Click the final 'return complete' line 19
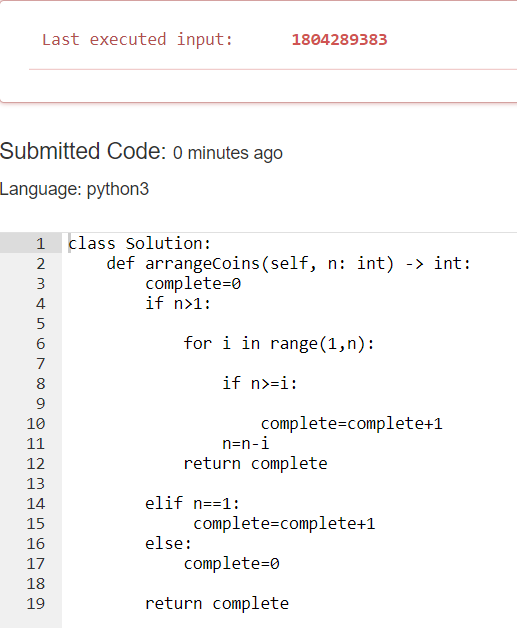This screenshot has width=517, height=628. point(217,604)
